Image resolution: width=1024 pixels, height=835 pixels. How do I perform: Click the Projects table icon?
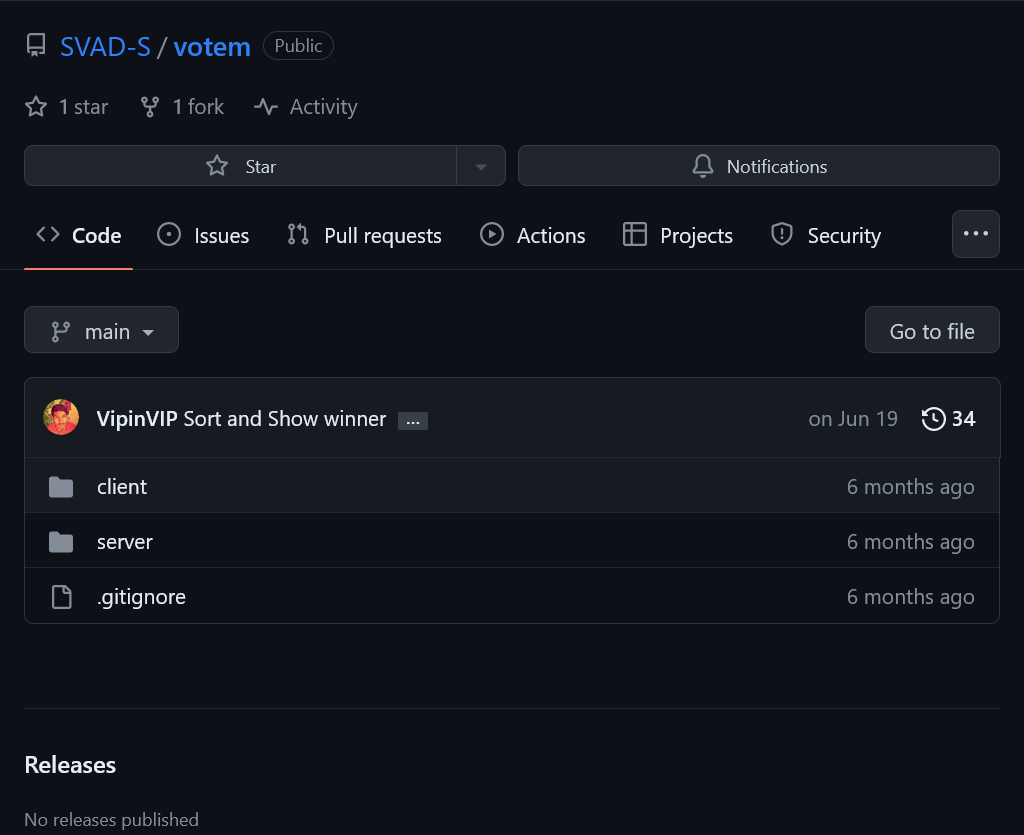tap(635, 234)
